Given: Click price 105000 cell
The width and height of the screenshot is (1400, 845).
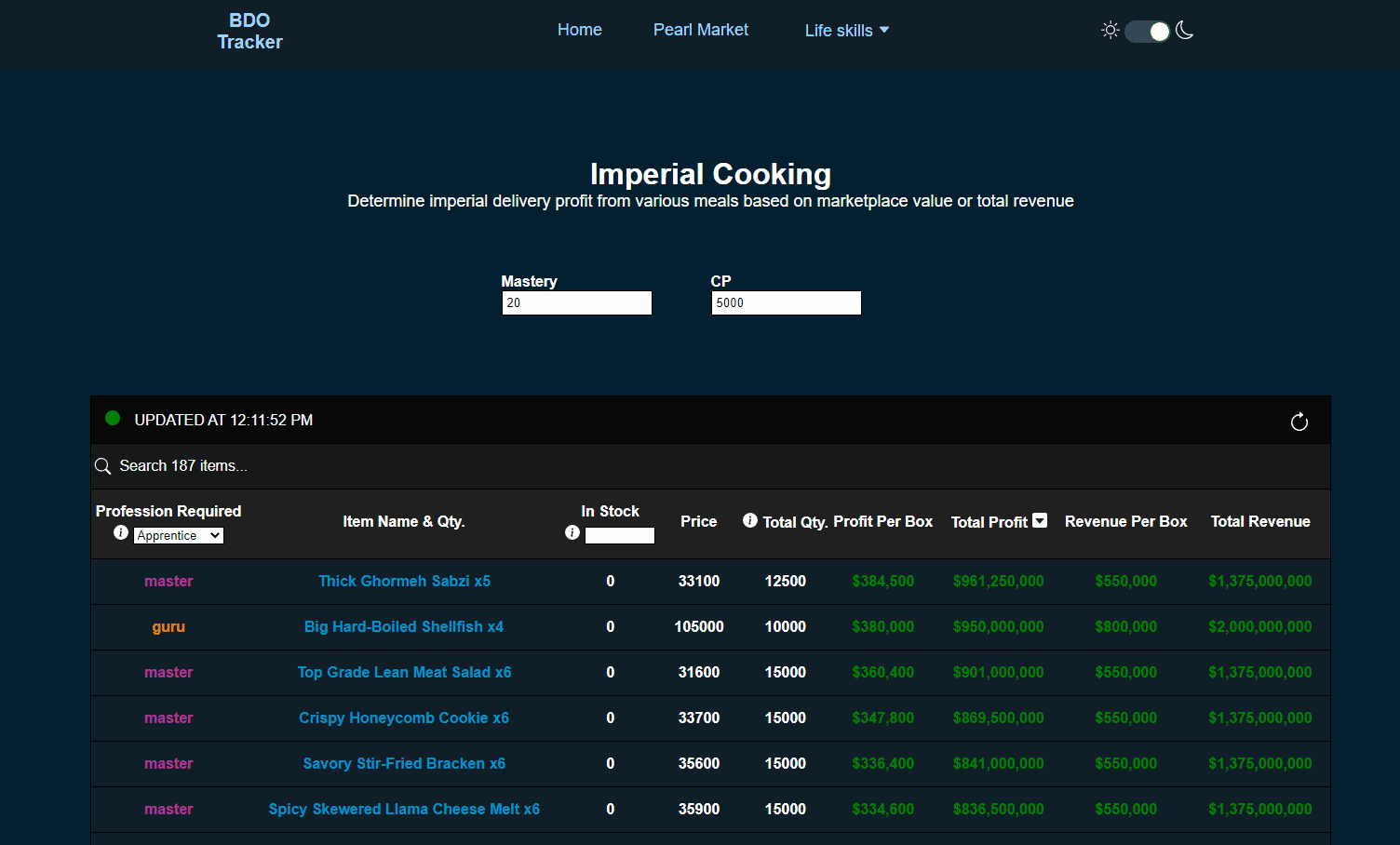Looking at the screenshot, I should (699, 626).
